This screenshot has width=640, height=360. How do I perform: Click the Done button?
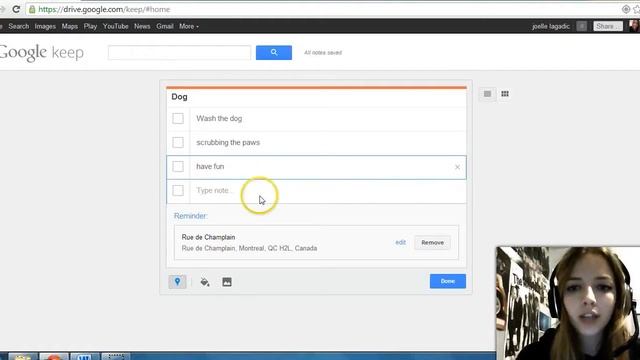click(x=447, y=281)
